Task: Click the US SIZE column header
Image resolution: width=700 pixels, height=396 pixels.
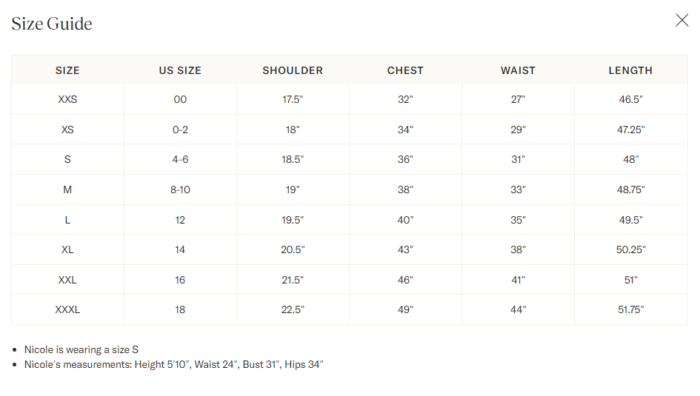Action: tap(180, 71)
